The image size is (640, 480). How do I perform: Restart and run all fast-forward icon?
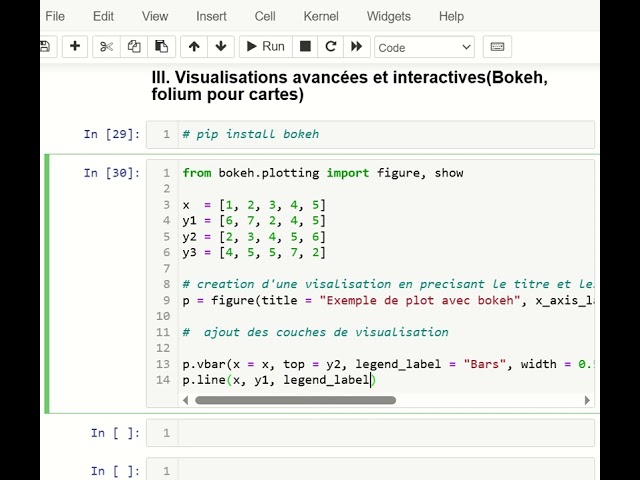(x=357, y=47)
